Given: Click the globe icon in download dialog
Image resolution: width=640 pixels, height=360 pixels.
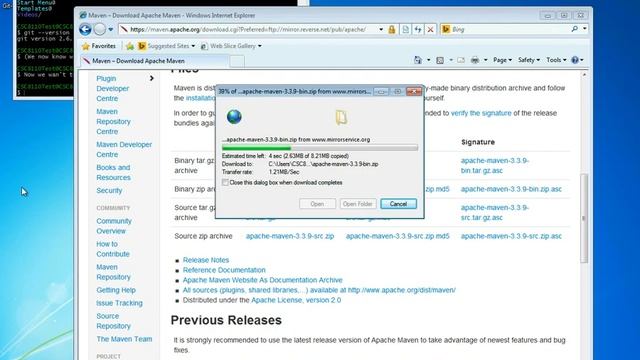Looking at the screenshot, I should [234, 117].
